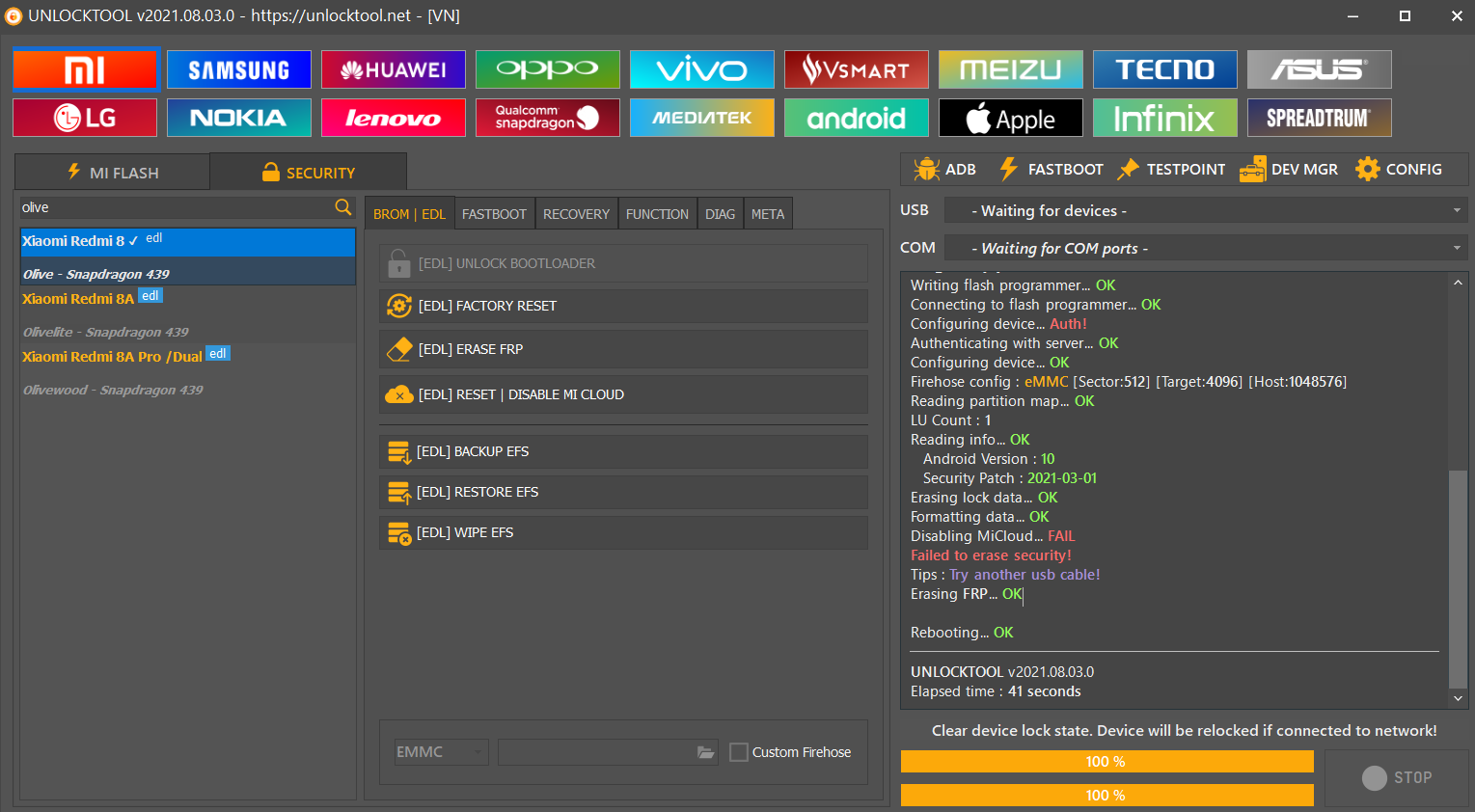Select the Asus brand logo
This screenshot has width=1475, height=812.
coord(1320,69)
